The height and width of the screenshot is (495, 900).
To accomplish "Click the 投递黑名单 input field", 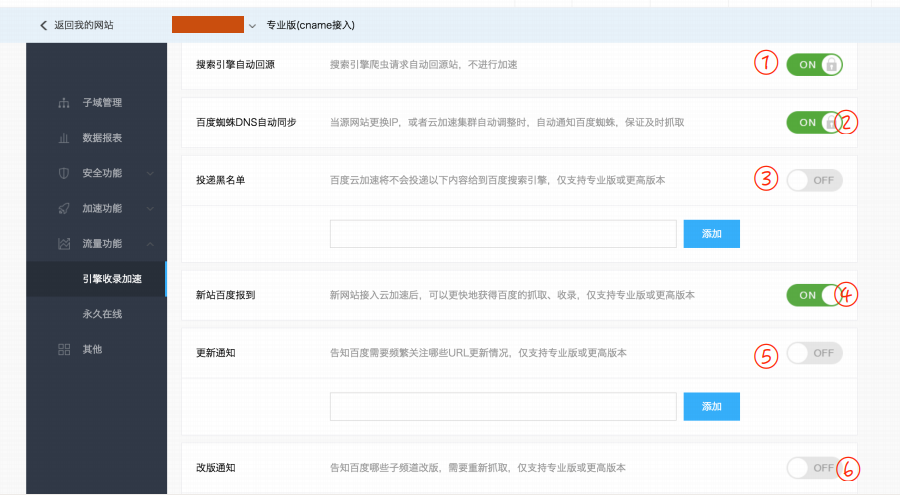I will point(503,234).
